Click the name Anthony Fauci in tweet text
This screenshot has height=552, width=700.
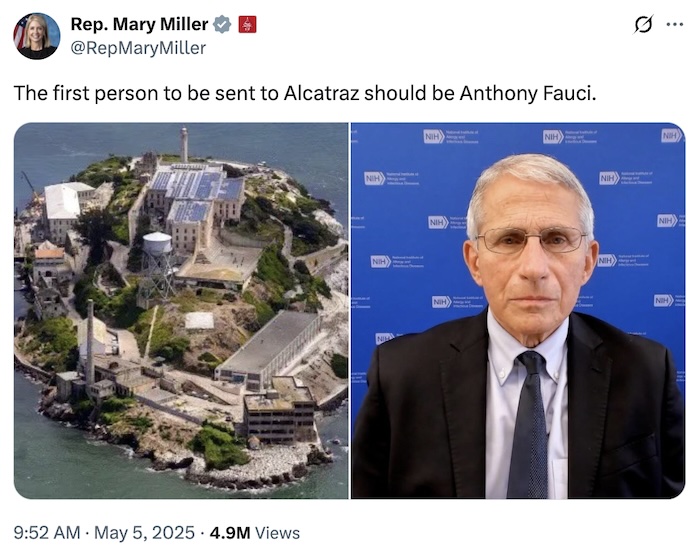pyautogui.click(x=528, y=93)
